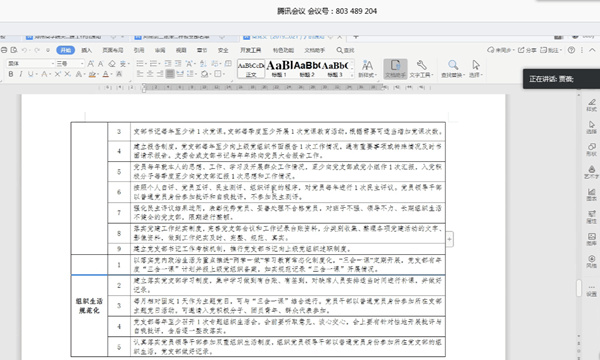The height and width of the screenshot is (360, 600).
Task: Underline text with the U icon
Action: [30, 74]
